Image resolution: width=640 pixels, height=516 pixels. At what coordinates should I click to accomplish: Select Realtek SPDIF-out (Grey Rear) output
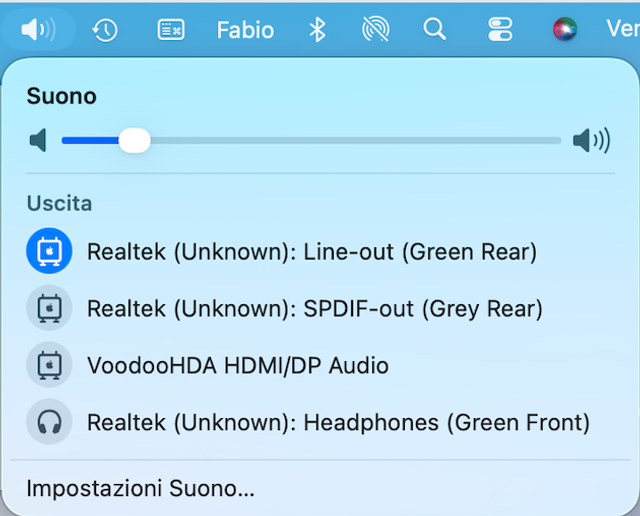click(x=320, y=308)
